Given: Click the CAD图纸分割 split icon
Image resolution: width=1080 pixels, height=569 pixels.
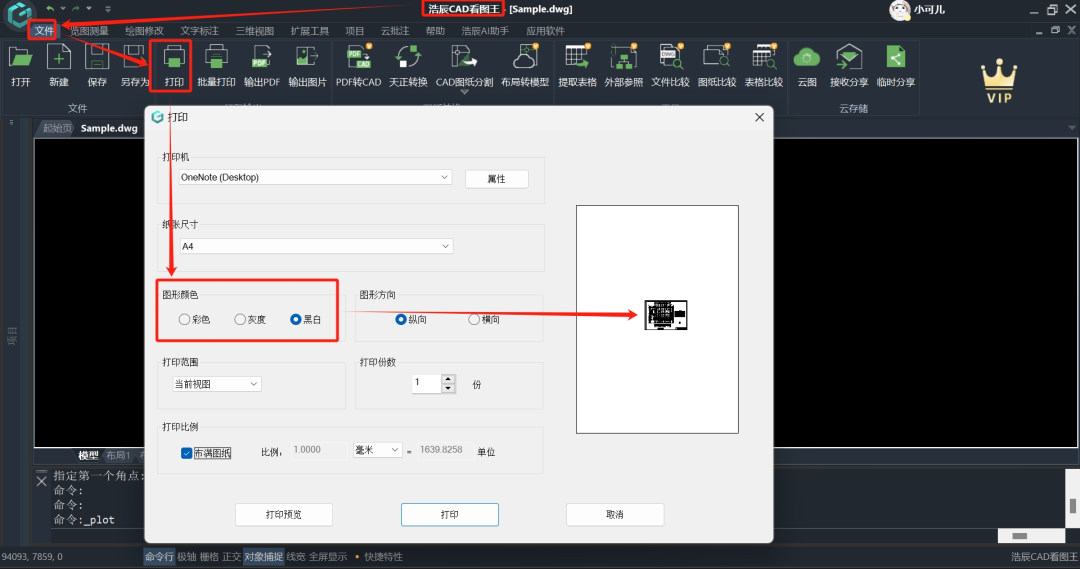Looking at the screenshot, I should tap(464, 57).
